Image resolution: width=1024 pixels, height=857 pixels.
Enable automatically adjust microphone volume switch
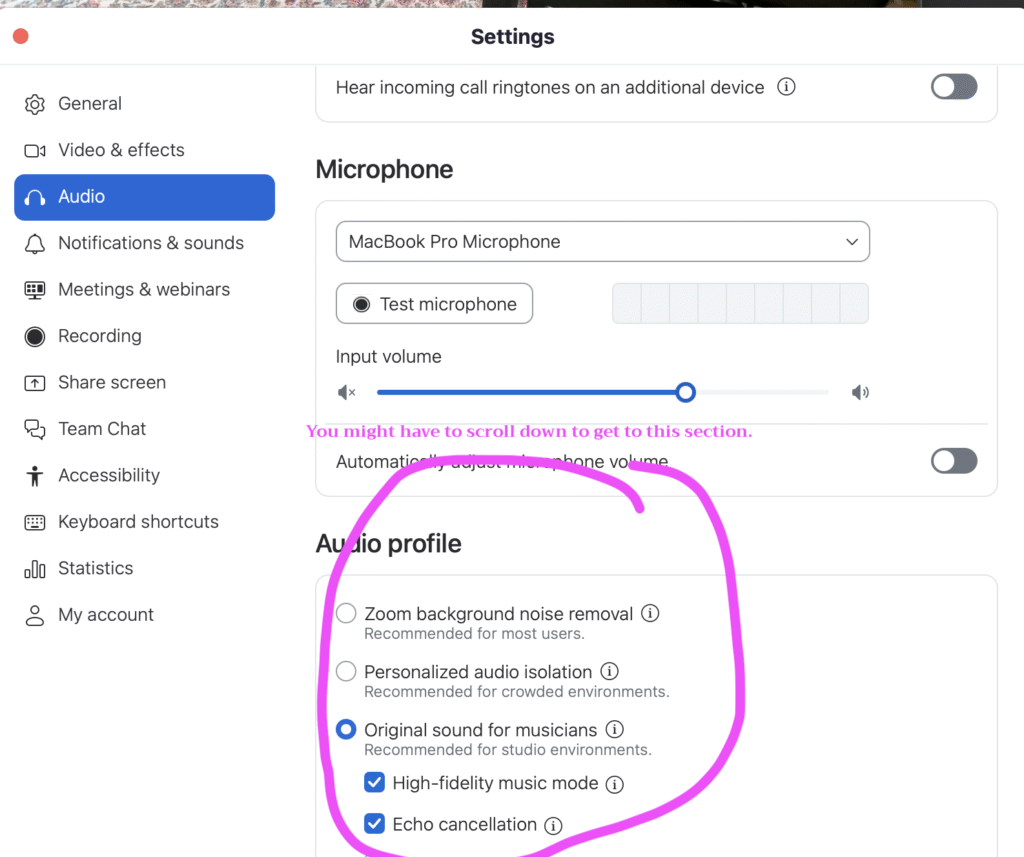tap(953, 461)
